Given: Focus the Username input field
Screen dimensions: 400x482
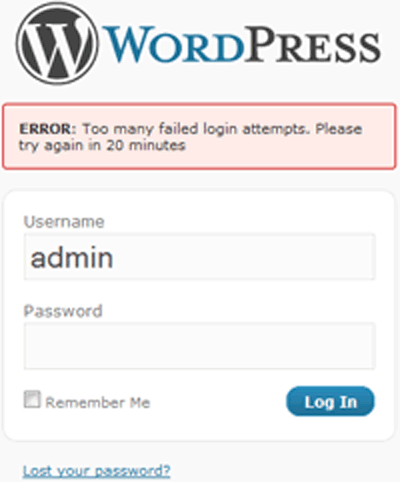Looking at the screenshot, I should pyautogui.click(x=200, y=257).
